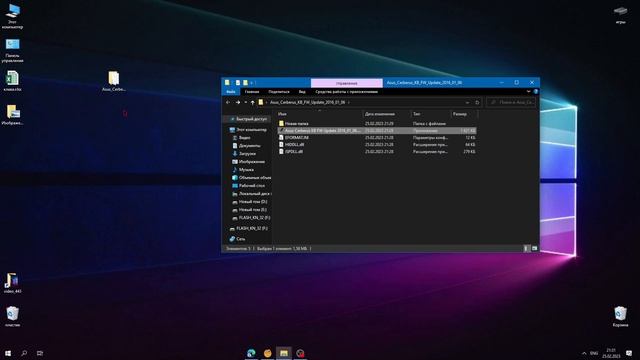This screenshot has width=640, height=360.
Task: Open Видео folder in navigation pane
Action: click(242, 138)
